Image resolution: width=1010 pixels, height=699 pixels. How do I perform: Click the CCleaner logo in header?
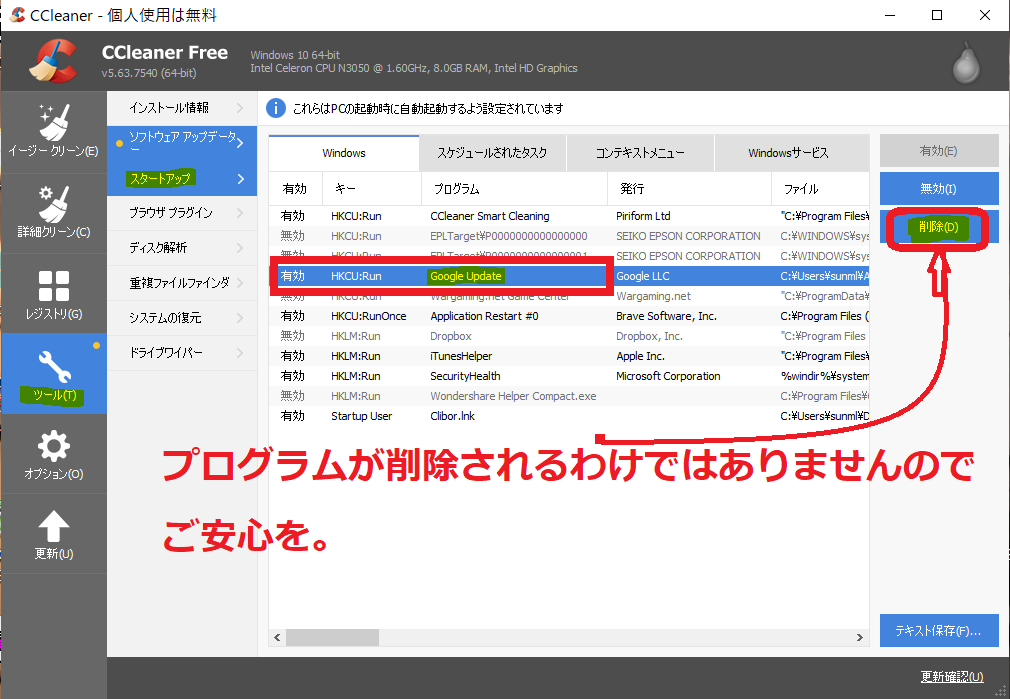click(53, 61)
